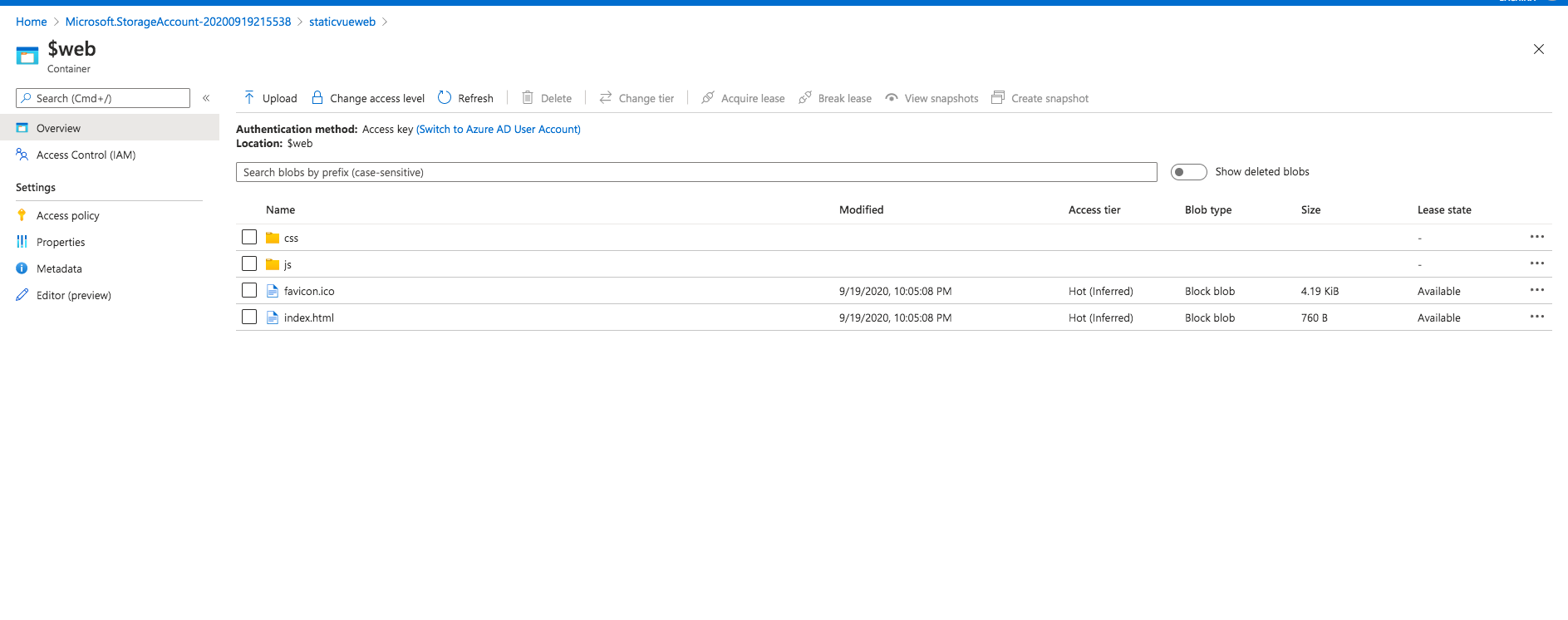This screenshot has width=1568, height=620.
Task: Open the favicon.ico blob name
Action: point(309,291)
